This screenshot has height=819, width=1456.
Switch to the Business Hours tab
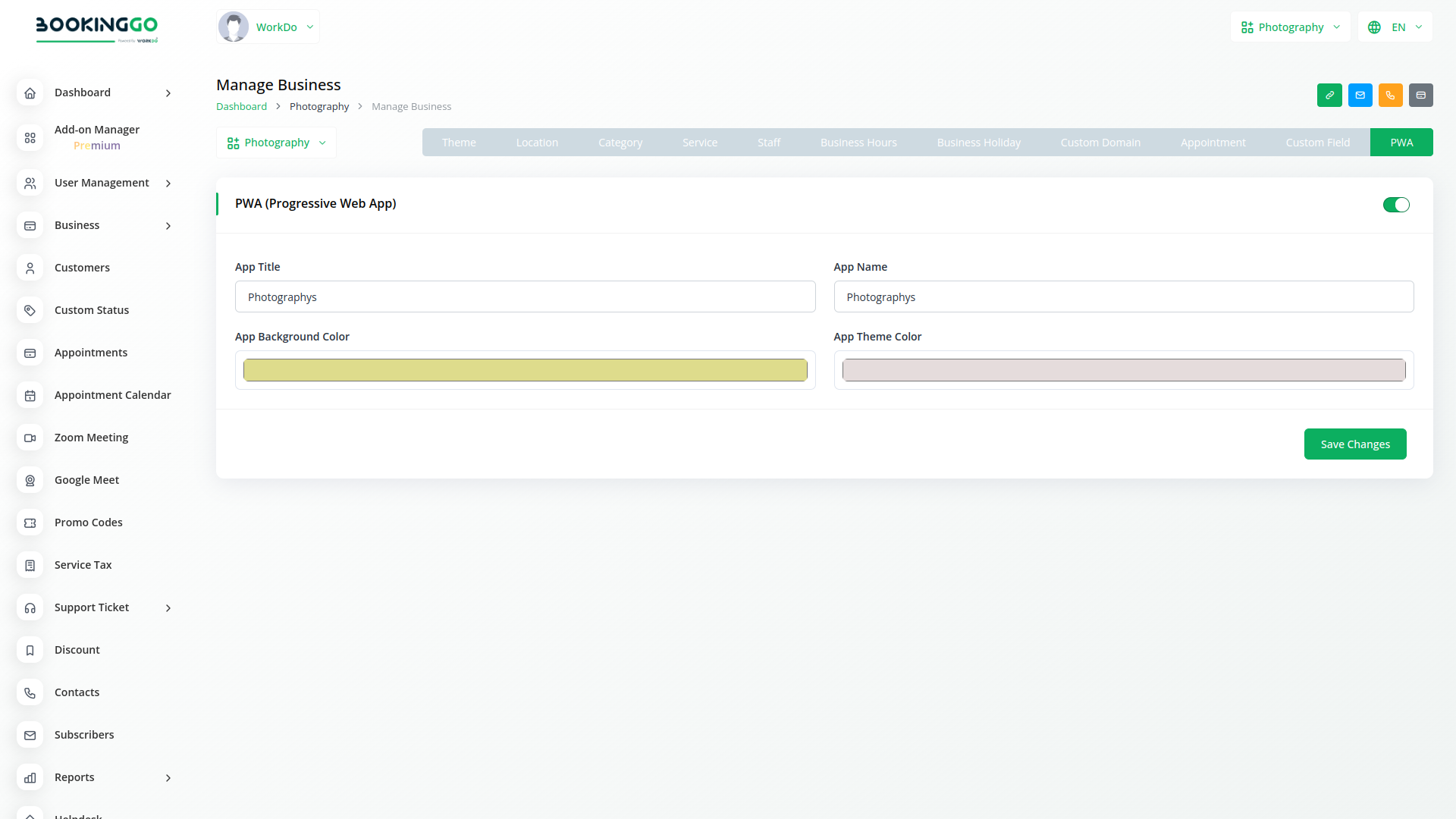tap(858, 143)
